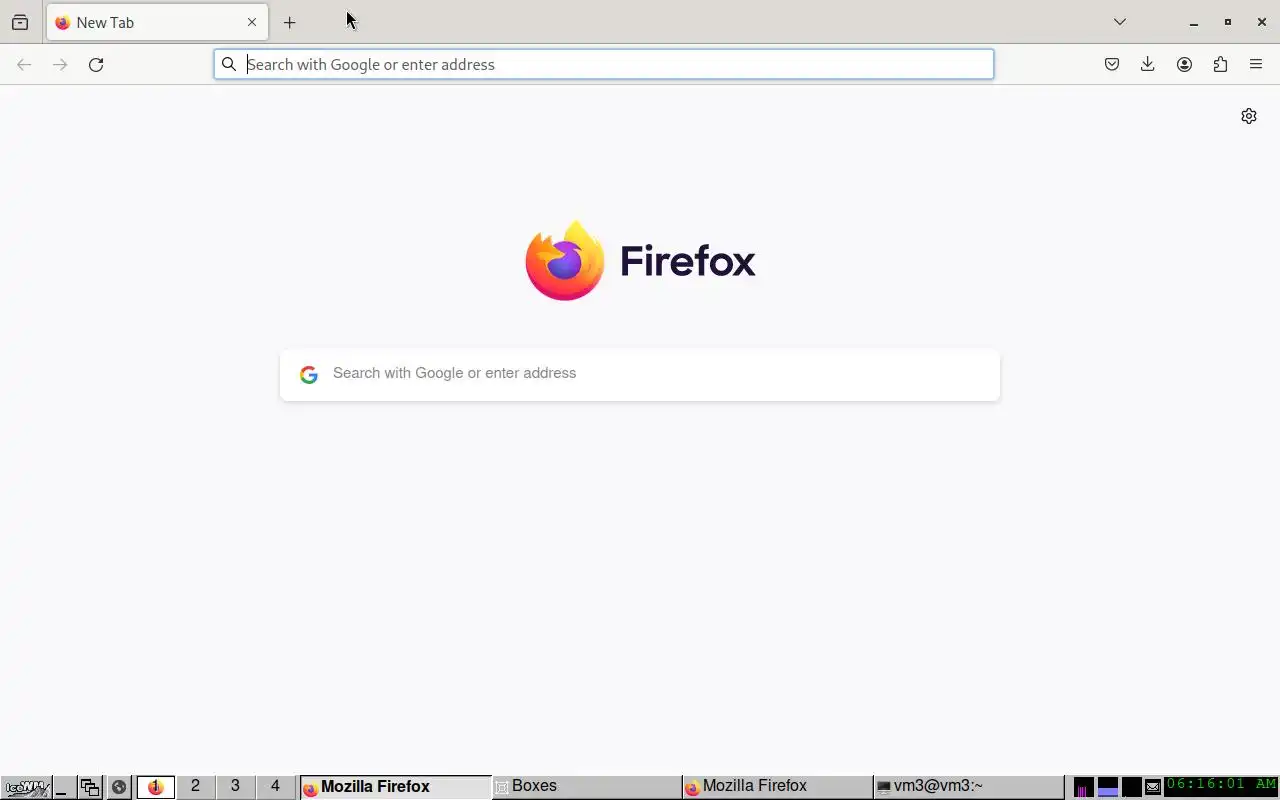1280x800 pixels.
Task: Select active Mozilla Firefox taskbar entry
Action: tap(396, 787)
